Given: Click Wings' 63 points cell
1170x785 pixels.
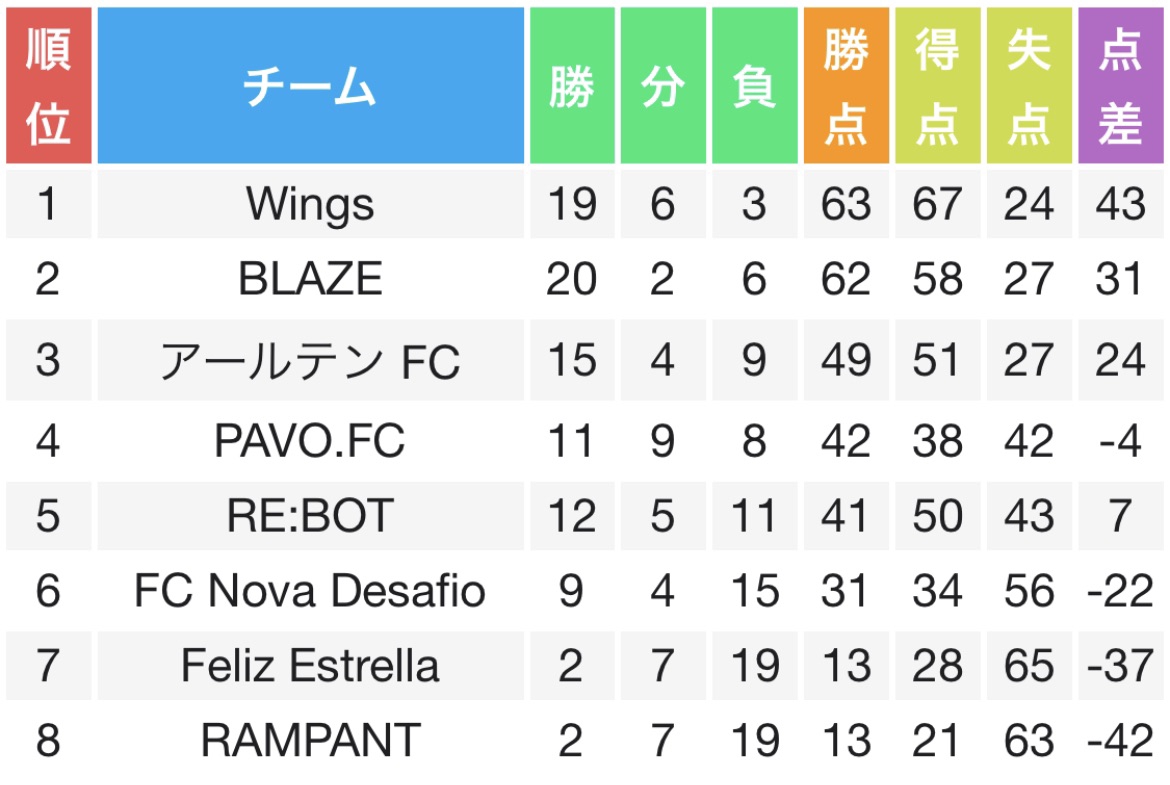Looking at the screenshot, I should 846,204.
